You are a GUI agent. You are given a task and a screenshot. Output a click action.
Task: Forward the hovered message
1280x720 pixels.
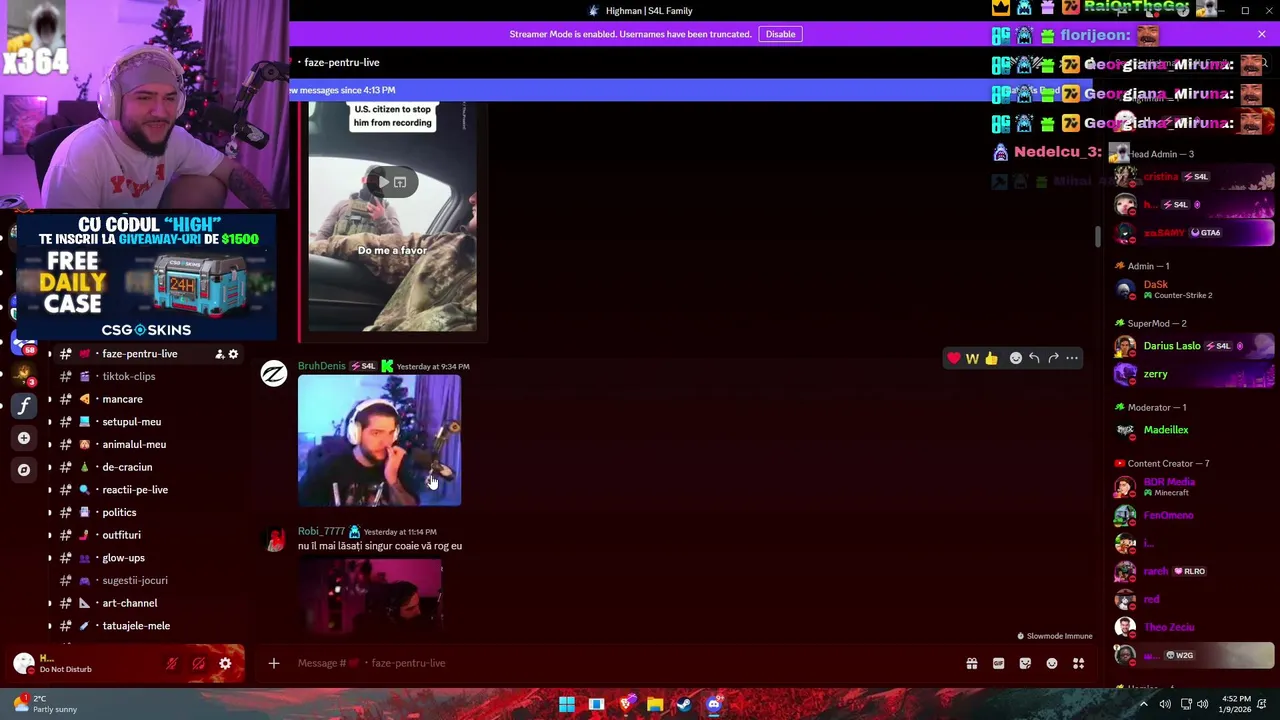1053,358
